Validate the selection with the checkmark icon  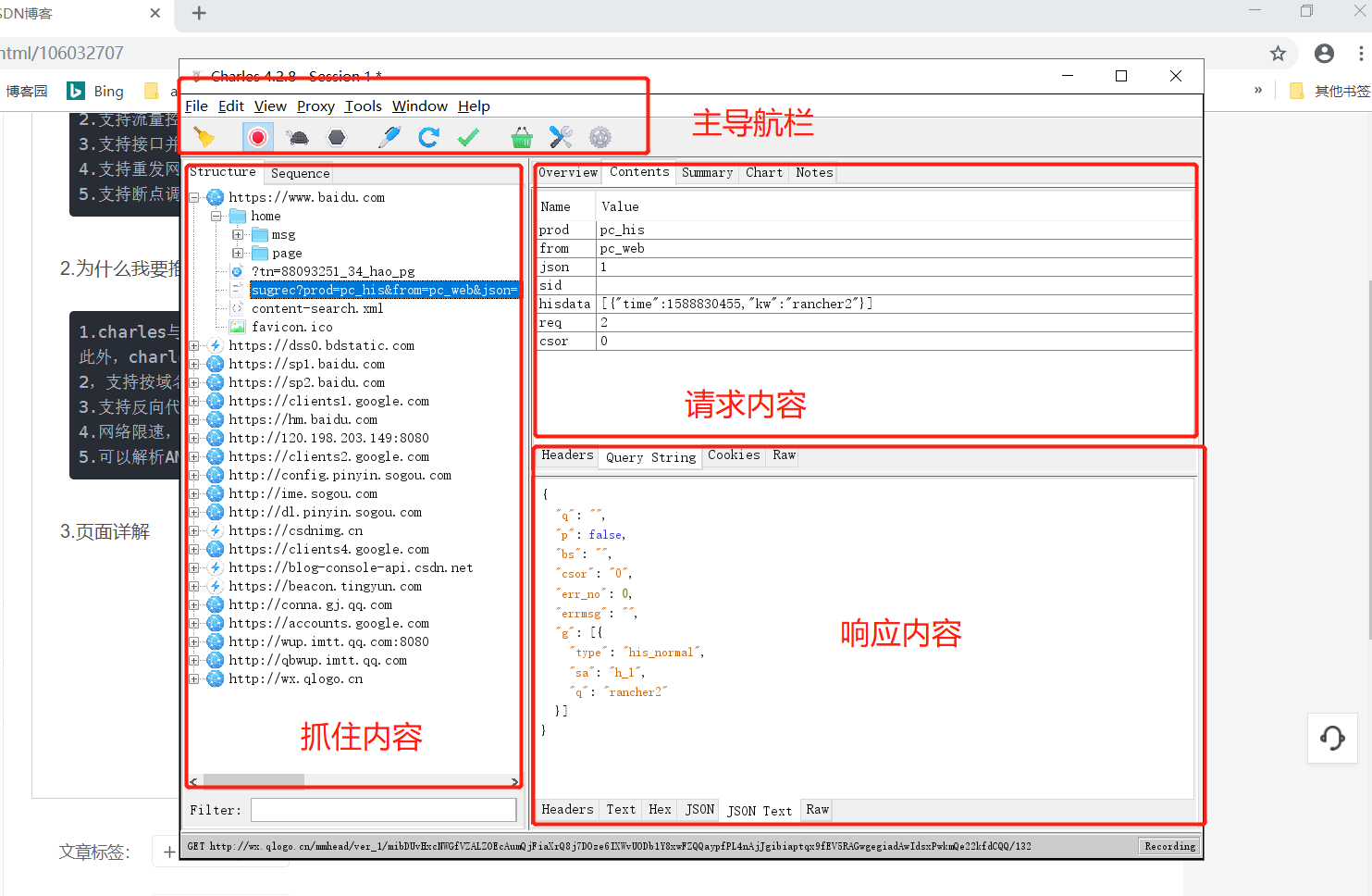pyautogui.click(x=468, y=136)
